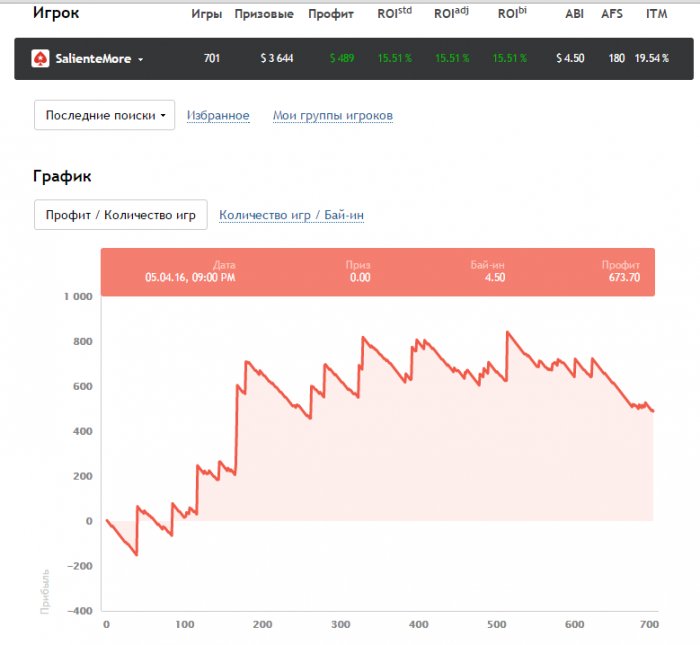Image resolution: width=700 pixels, height=645 pixels.
Task: Click the Профит column header
Action: click(x=331, y=14)
